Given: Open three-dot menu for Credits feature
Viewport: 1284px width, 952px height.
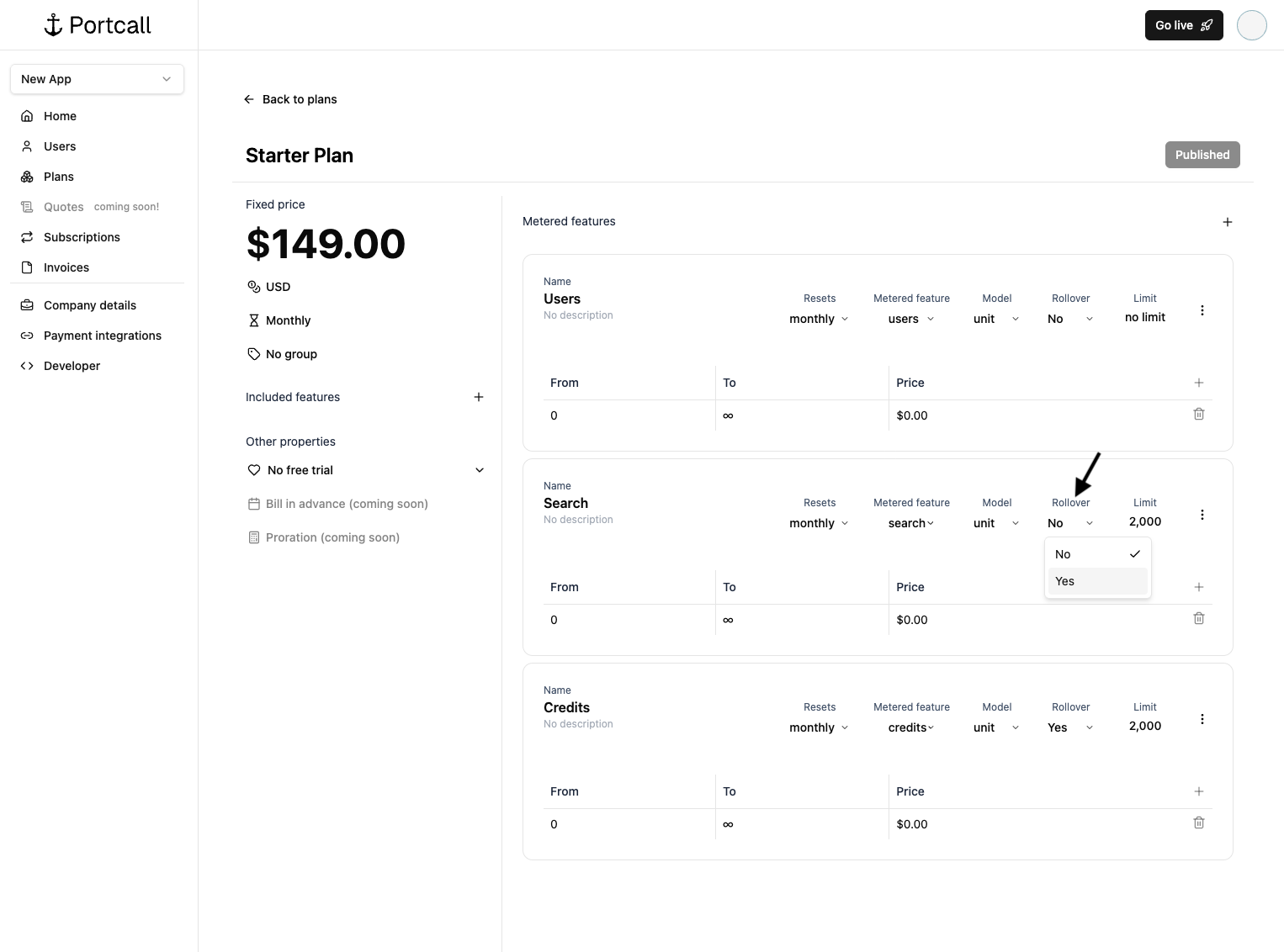Looking at the screenshot, I should point(1202,719).
